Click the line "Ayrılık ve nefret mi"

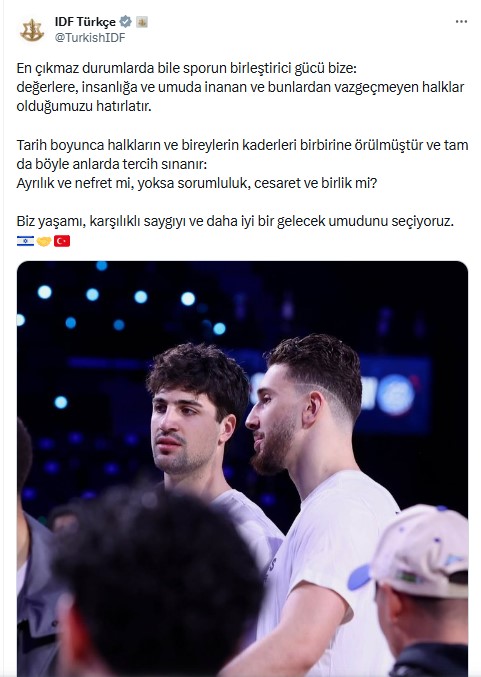click(x=196, y=183)
